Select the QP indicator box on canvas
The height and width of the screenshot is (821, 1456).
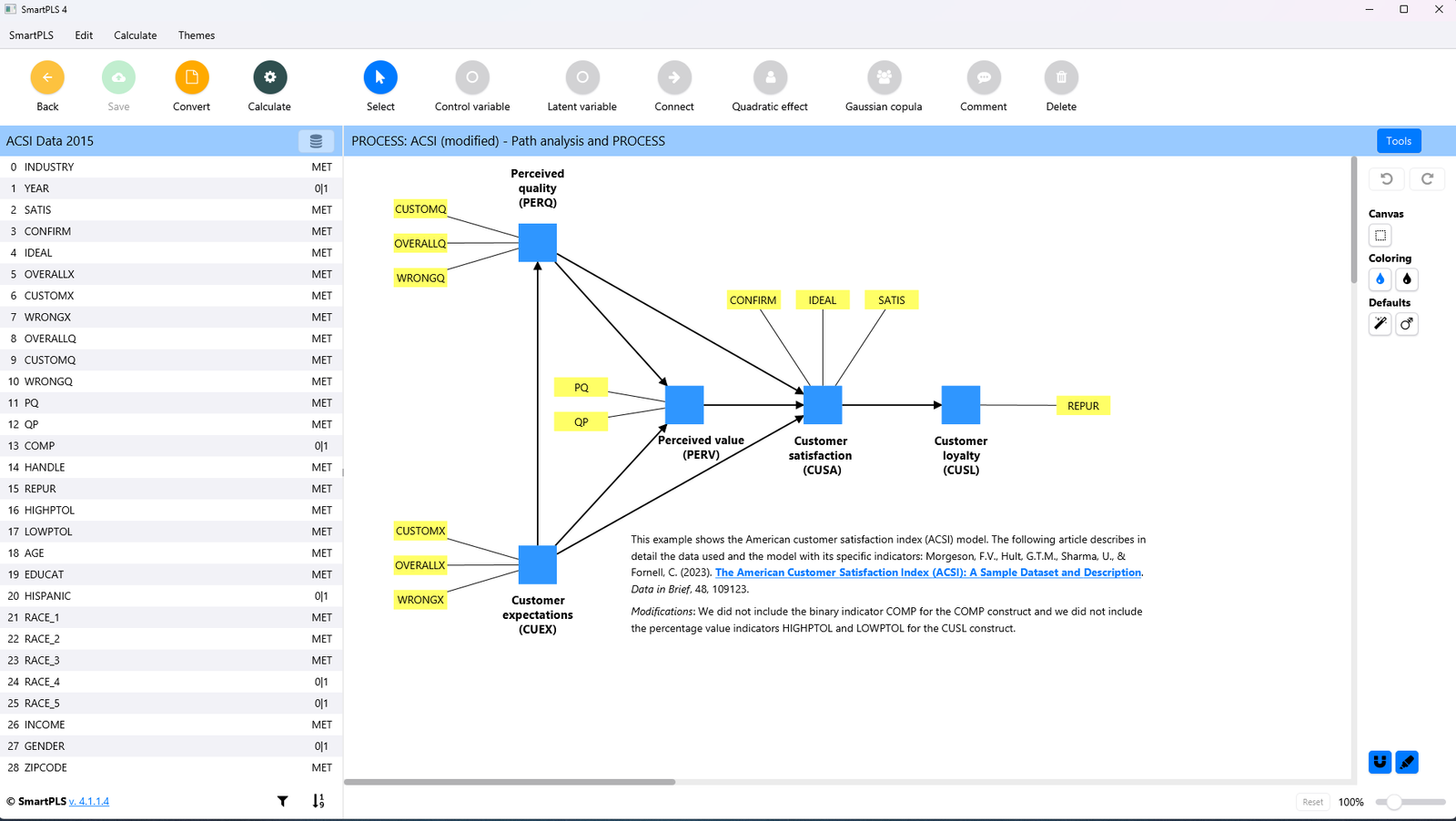581,422
